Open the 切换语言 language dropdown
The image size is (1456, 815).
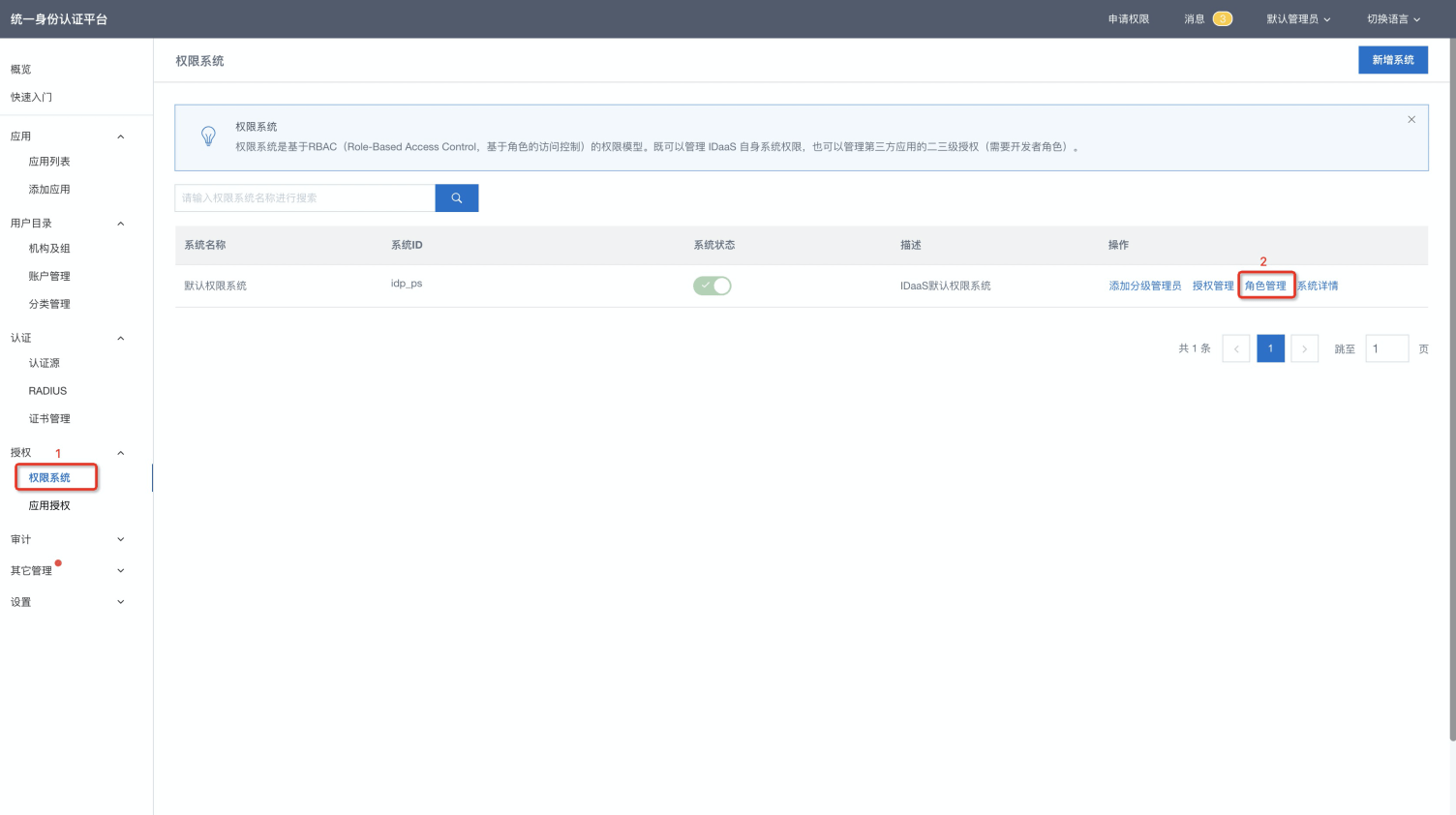click(1393, 18)
